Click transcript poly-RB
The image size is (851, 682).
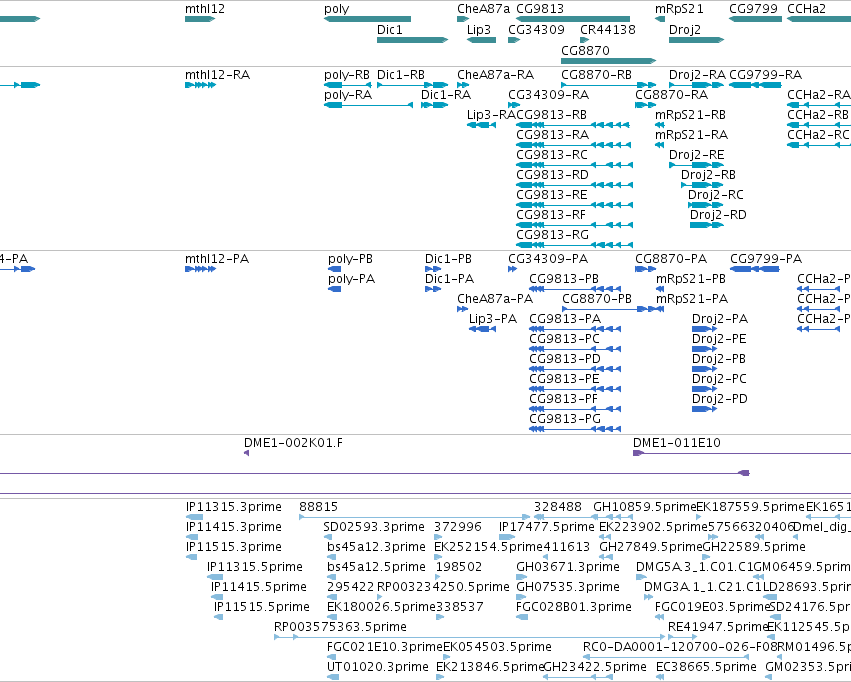coord(348,85)
